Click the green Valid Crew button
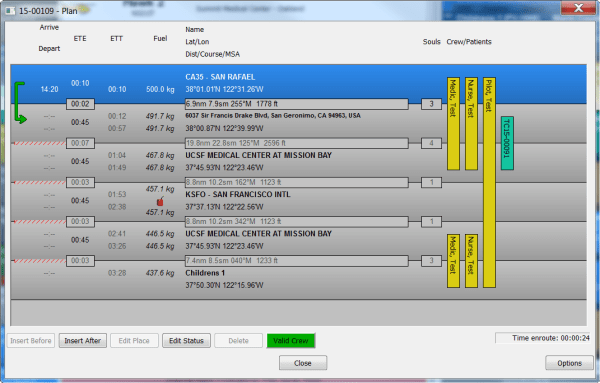 pos(291,341)
